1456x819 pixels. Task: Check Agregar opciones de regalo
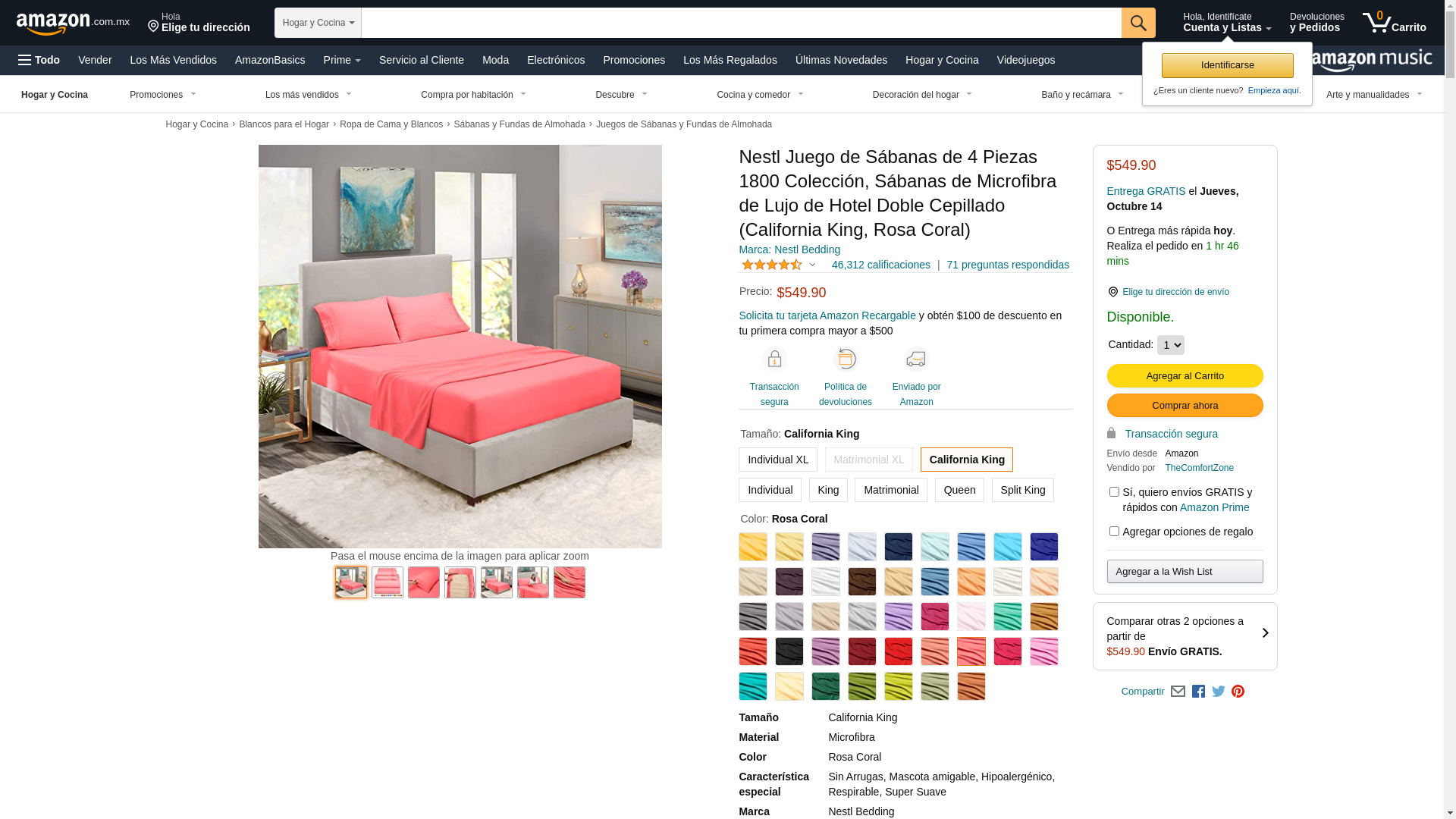tap(1114, 532)
